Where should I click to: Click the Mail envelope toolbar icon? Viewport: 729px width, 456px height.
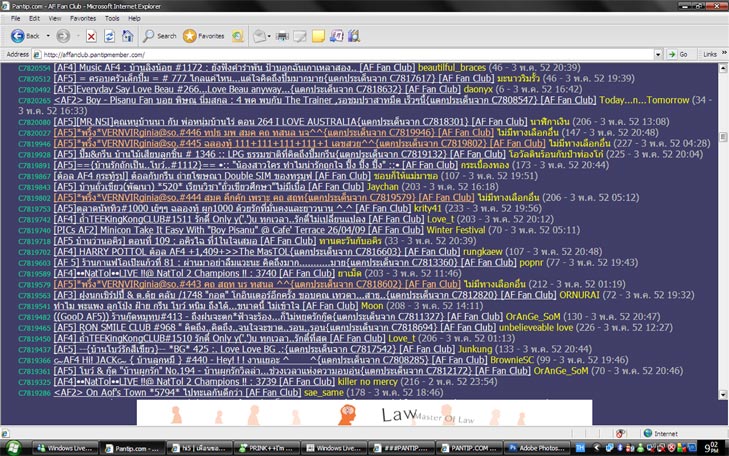point(259,36)
